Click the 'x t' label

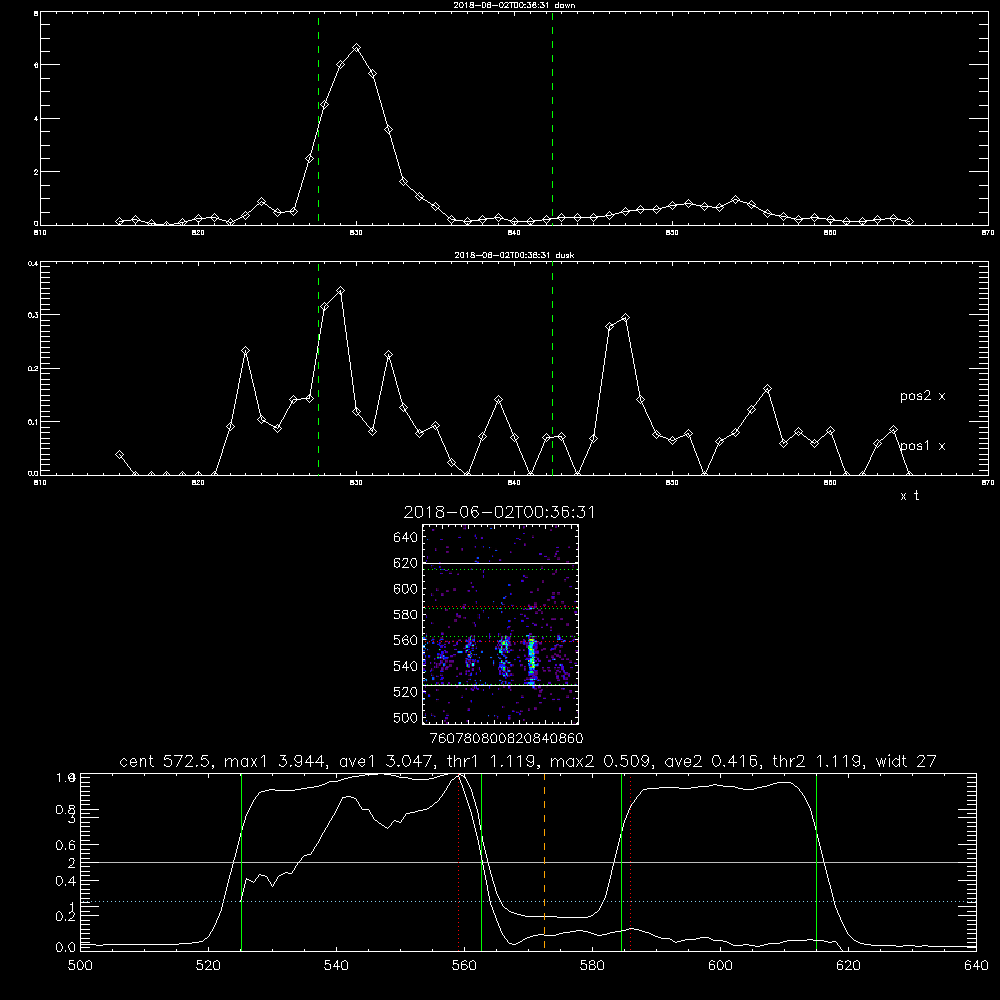909,496
